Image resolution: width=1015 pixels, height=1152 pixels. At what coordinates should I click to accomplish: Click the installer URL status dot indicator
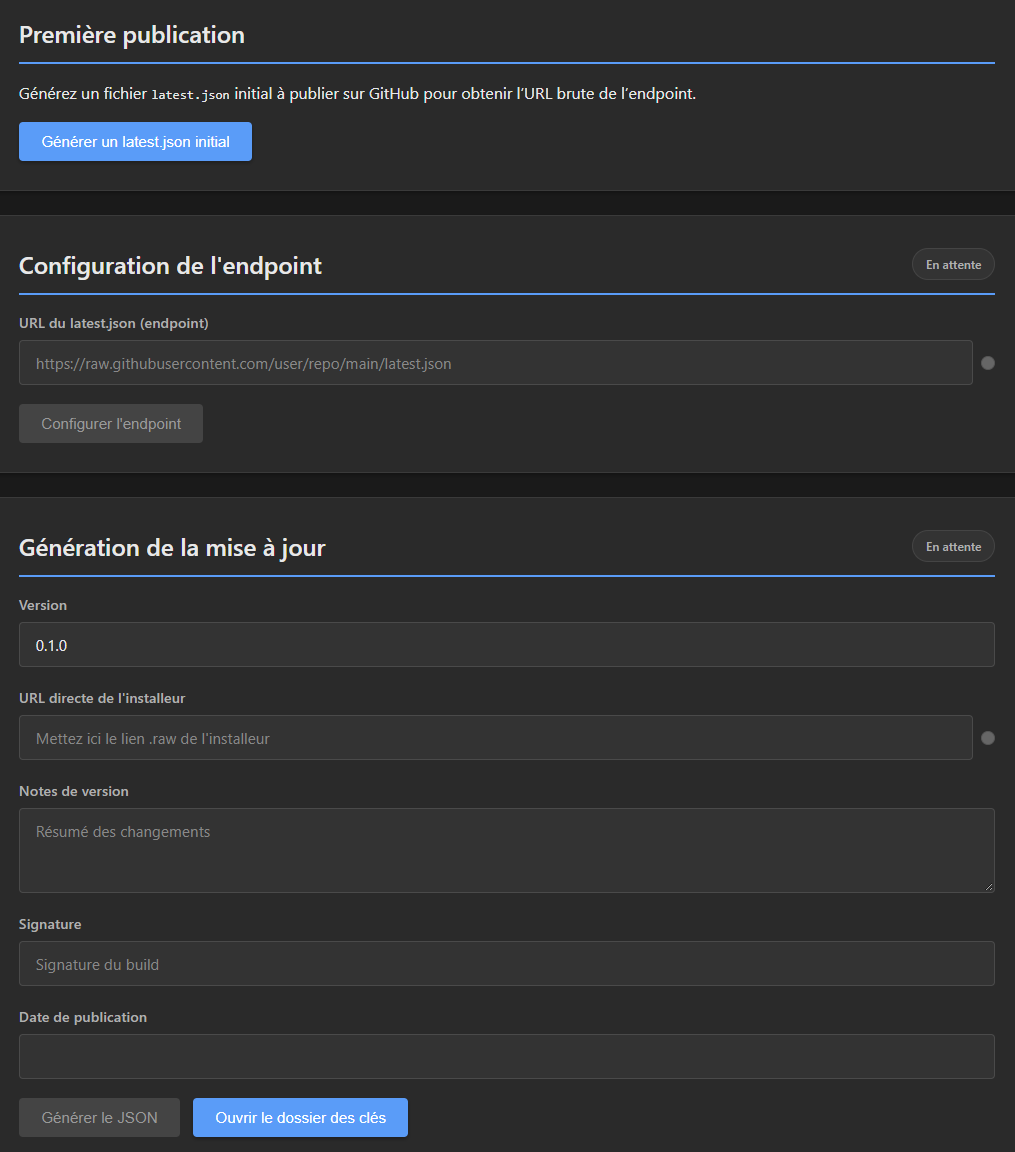pos(988,738)
